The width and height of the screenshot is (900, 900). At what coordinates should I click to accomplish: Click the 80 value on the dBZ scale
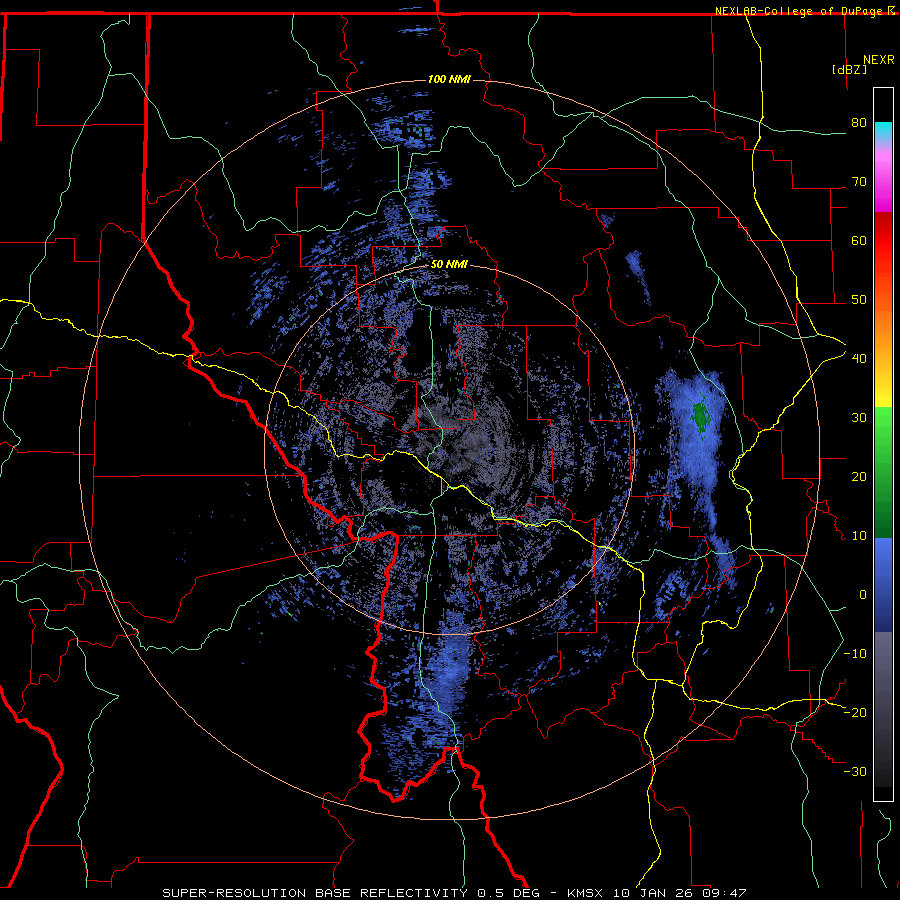859,123
